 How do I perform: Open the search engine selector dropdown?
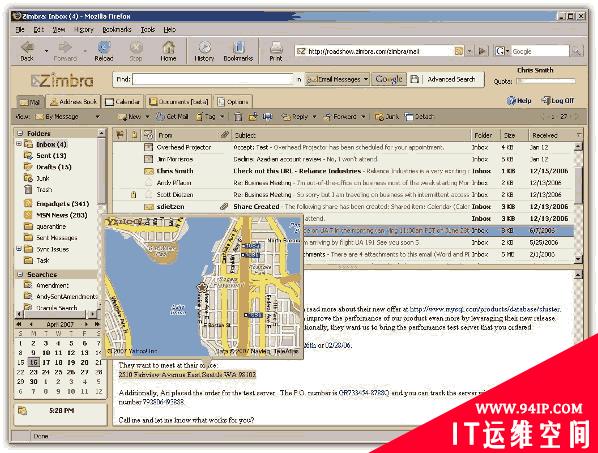click(x=502, y=51)
